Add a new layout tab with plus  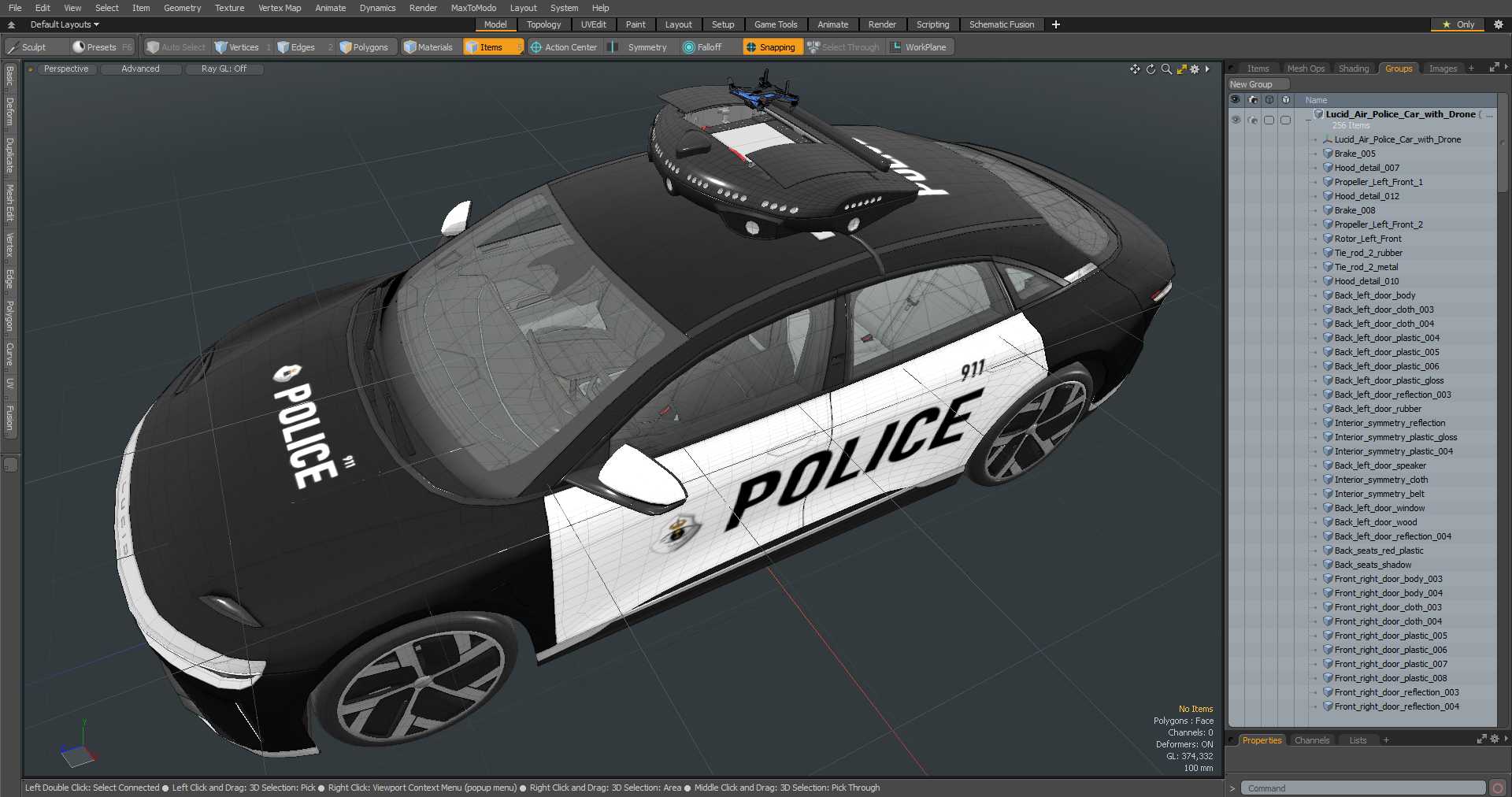[x=1056, y=24]
